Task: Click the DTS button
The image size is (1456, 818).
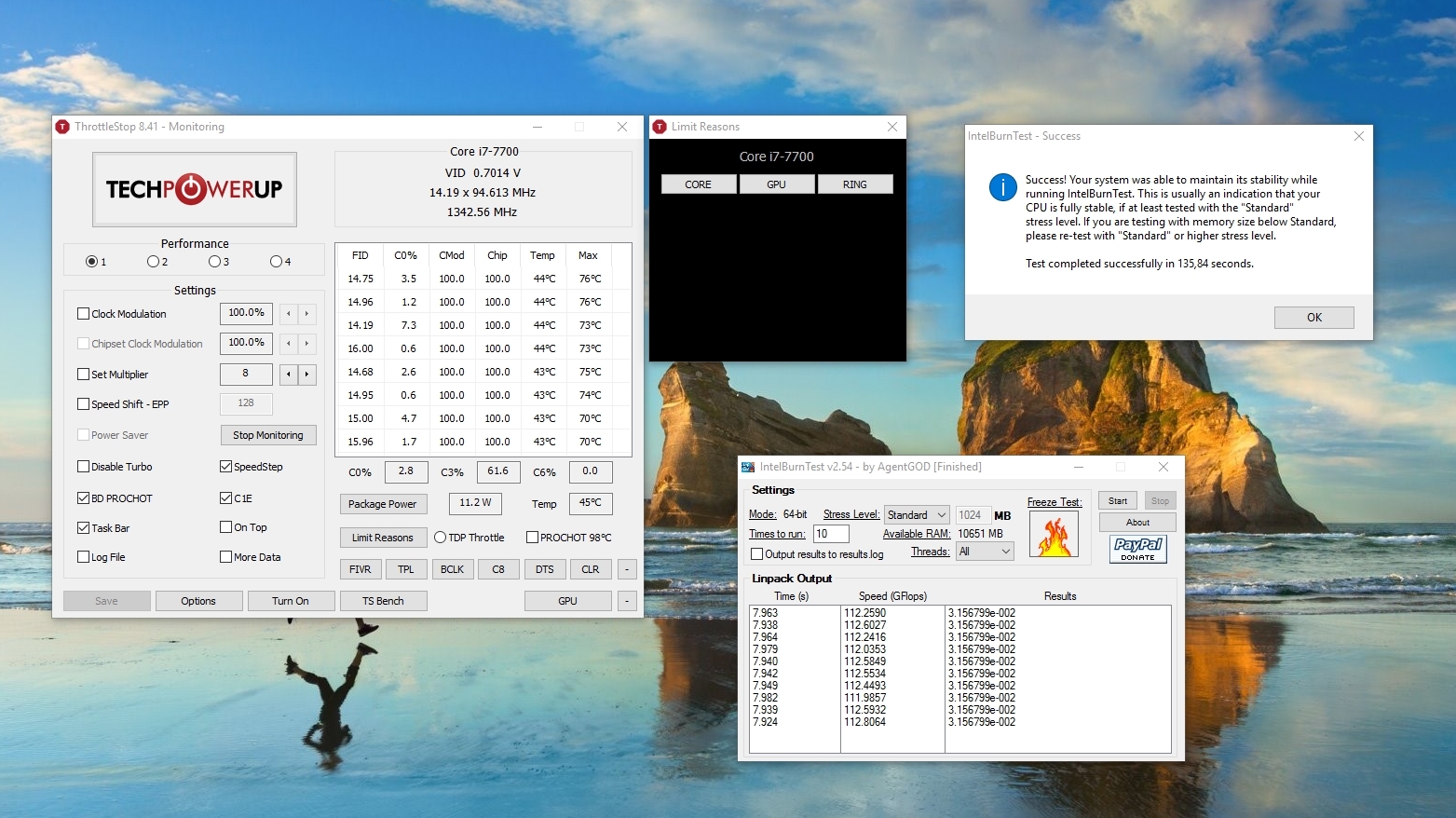Action: click(x=545, y=569)
